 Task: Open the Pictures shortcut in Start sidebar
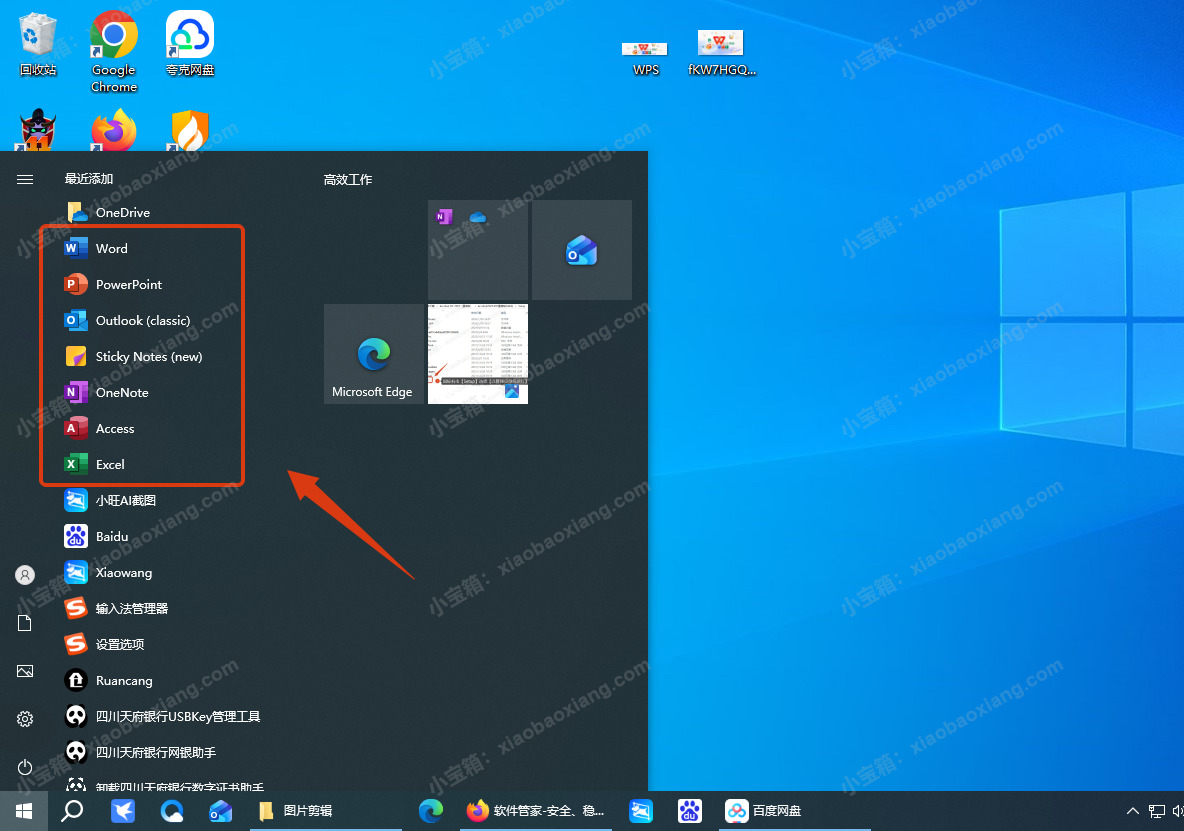click(x=25, y=671)
